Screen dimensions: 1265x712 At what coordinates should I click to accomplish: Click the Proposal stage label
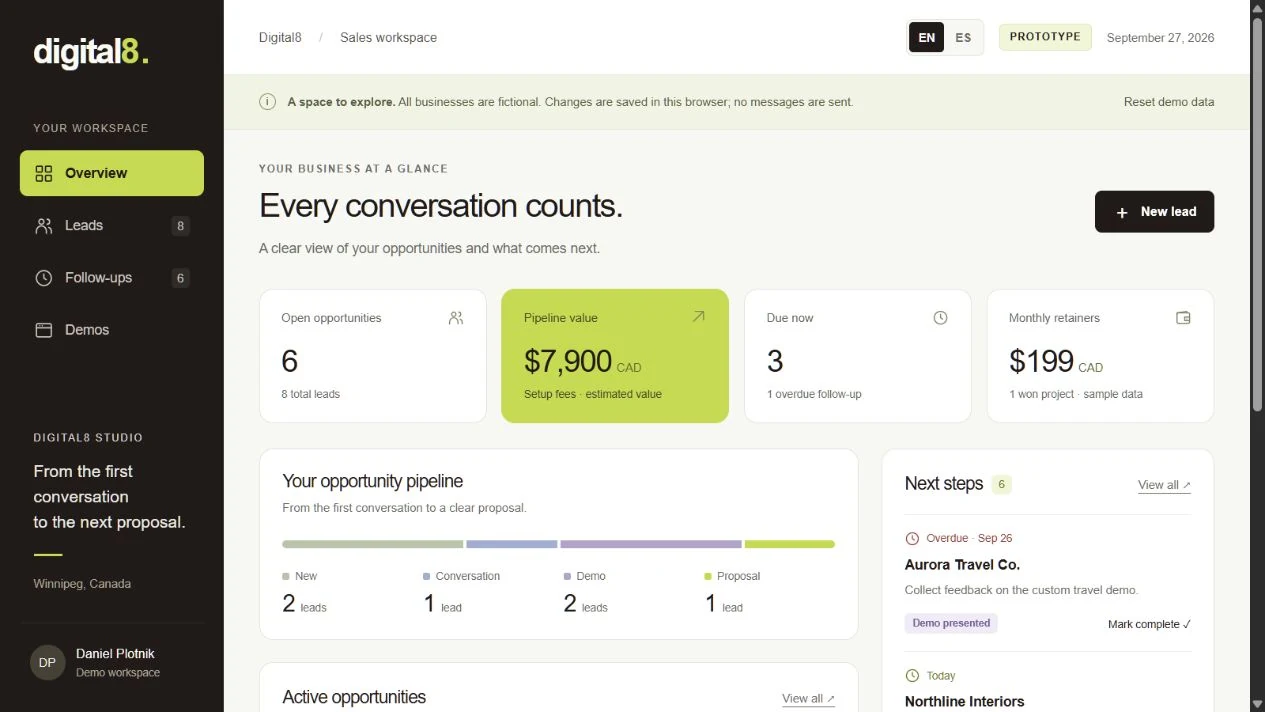pos(739,576)
